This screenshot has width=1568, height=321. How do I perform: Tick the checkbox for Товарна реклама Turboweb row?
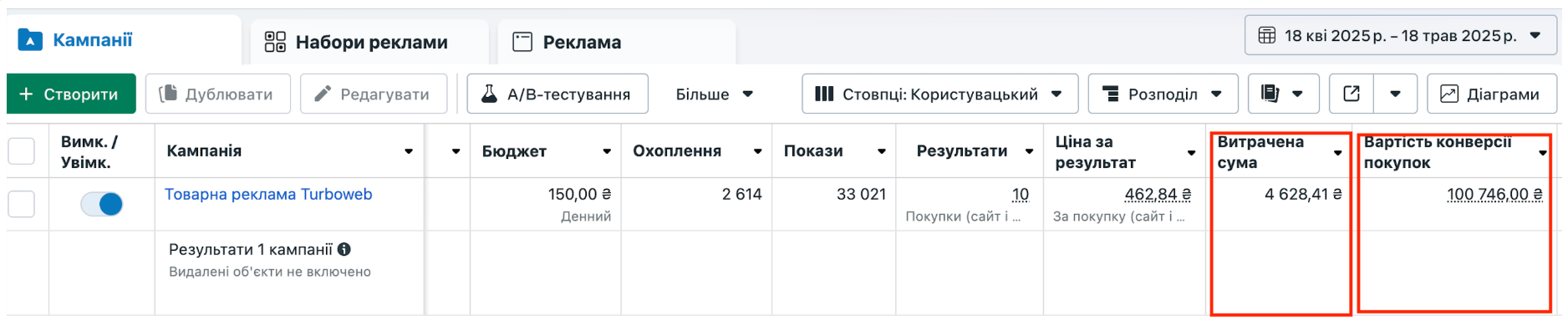pyautogui.click(x=21, y=204)
